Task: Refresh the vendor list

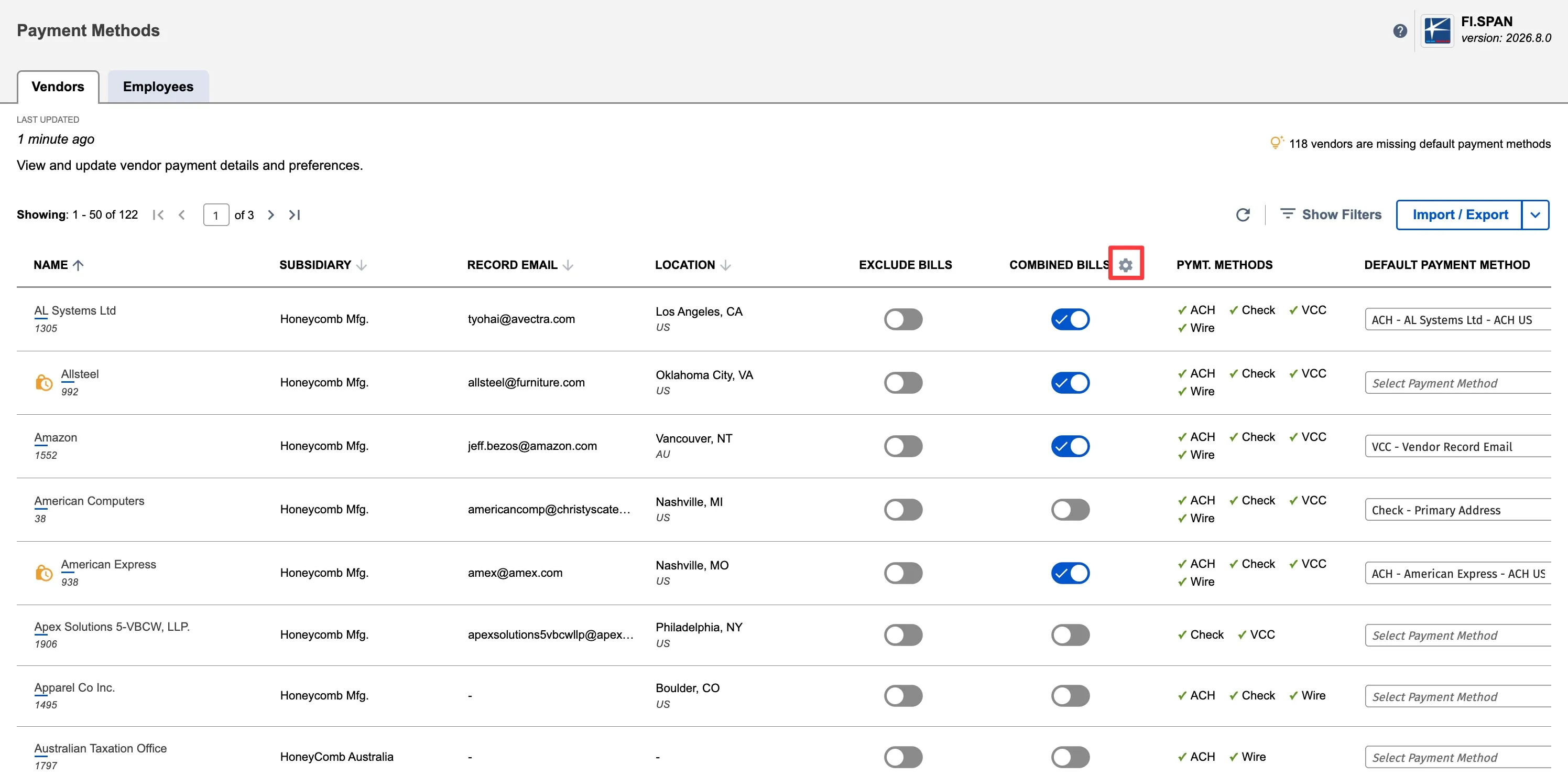Action: [x=1243, y=215]
